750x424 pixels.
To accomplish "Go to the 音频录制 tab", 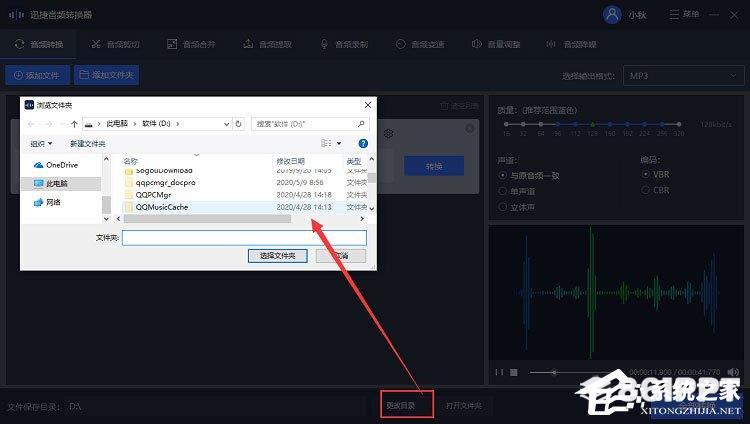I will [x=344, y=45].
